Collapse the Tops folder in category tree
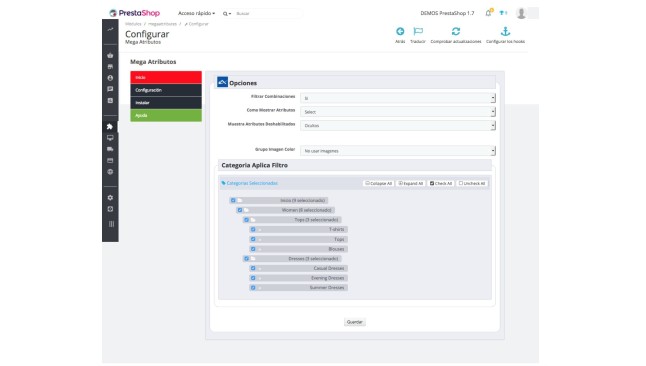Screen dimensions: 646x366 point(253,220)
